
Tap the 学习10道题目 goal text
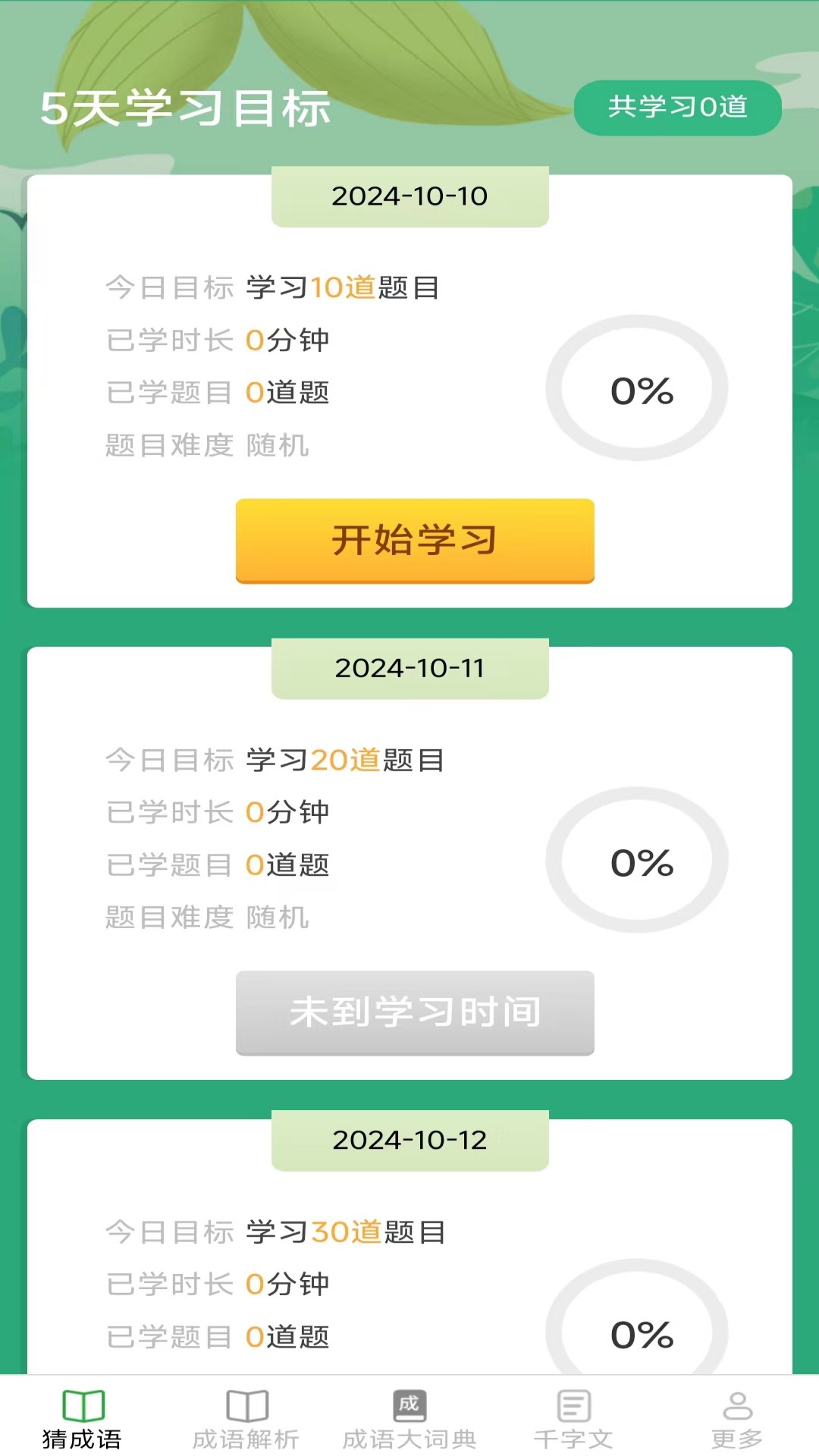coord(343,287)
